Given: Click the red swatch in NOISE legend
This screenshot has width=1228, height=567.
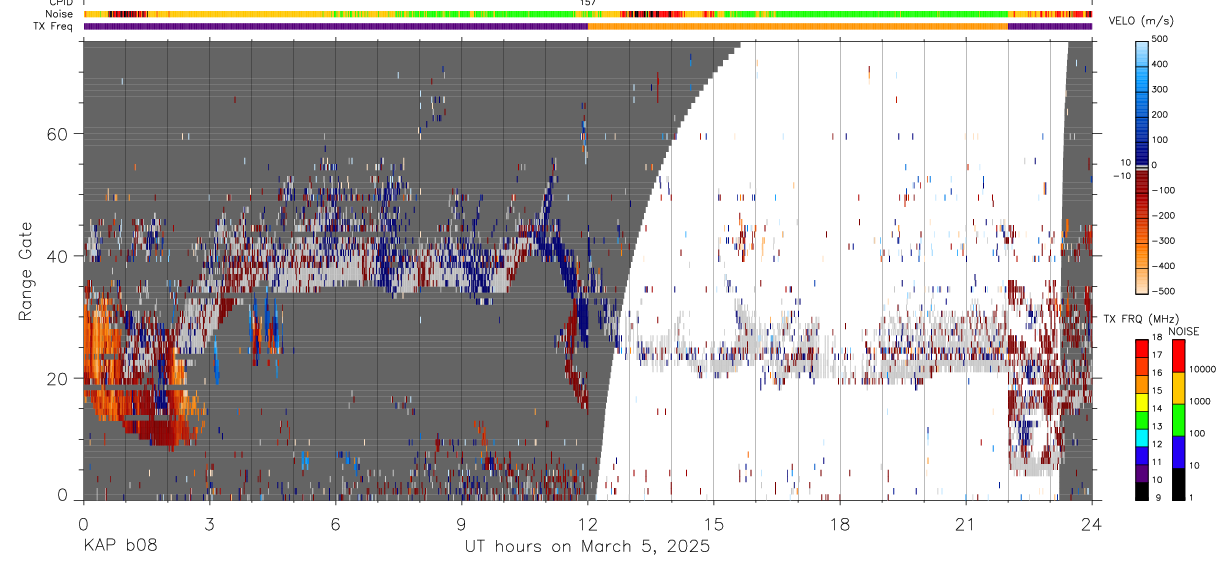Looking at the screenshot, I should 1179,356.
